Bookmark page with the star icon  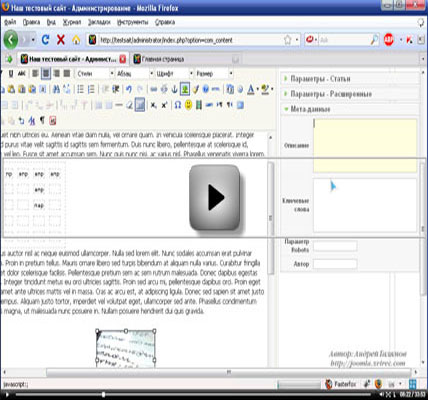(x=288, y=40)
